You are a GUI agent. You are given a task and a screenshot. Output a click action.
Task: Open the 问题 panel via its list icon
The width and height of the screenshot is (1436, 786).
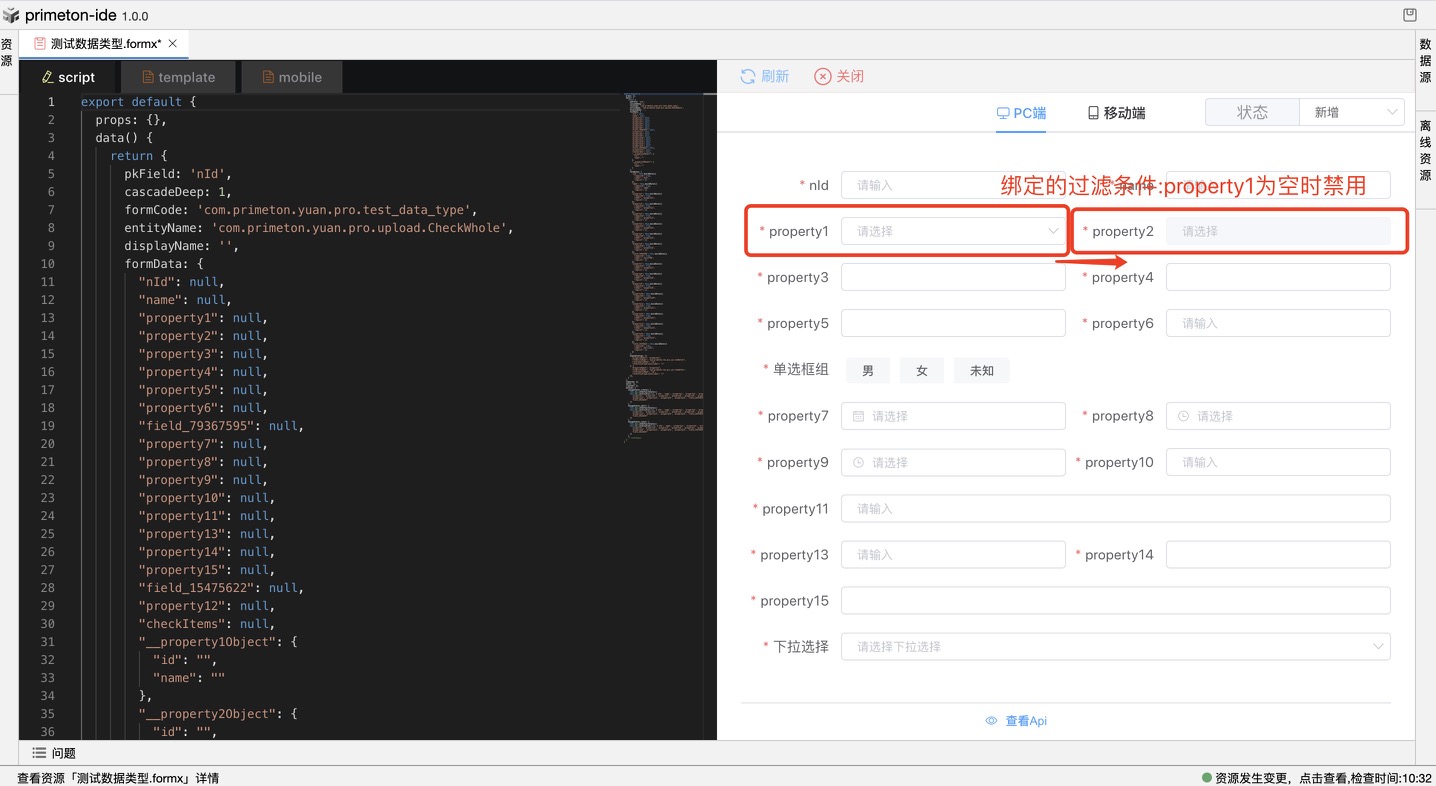(39, 753)
